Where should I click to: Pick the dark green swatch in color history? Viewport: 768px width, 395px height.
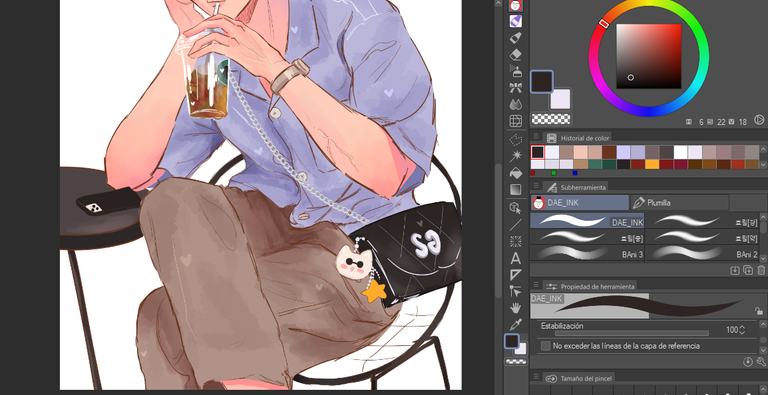click(x=609, y=164)
